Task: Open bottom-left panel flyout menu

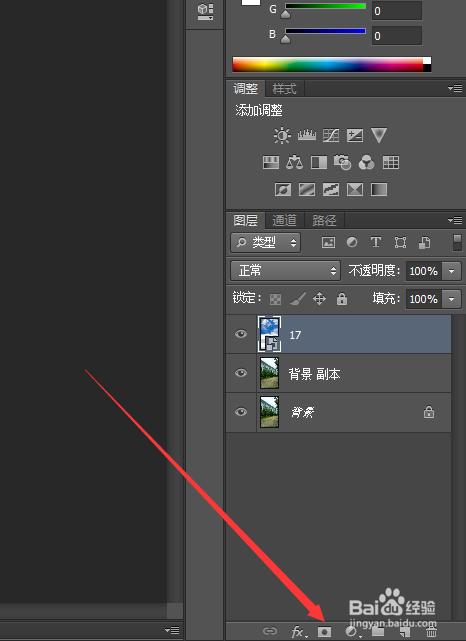Action: [x=172, y=630]
